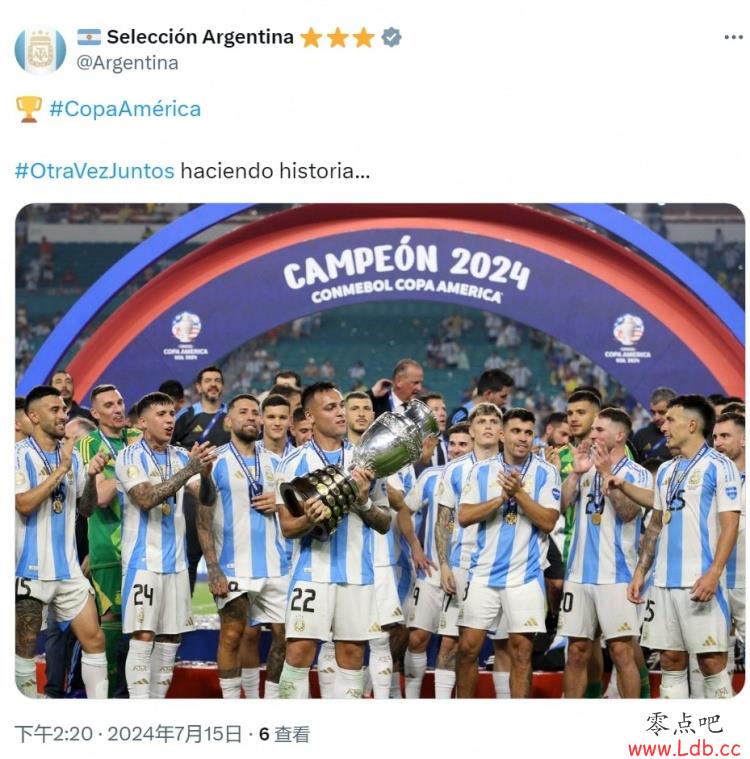Click the blue verified badge icon
The image size is (750, 759).
pyautogui.click(x=391, y=37)
